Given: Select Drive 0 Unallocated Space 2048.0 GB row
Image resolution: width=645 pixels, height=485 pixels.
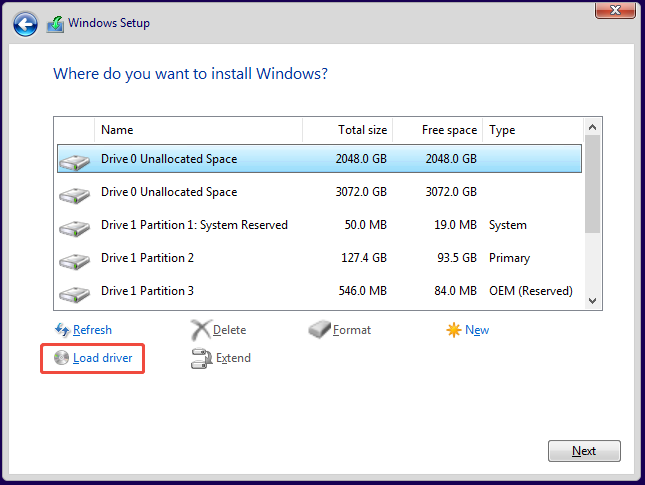Looking at the screenshot, I should [x=319, y=158].
